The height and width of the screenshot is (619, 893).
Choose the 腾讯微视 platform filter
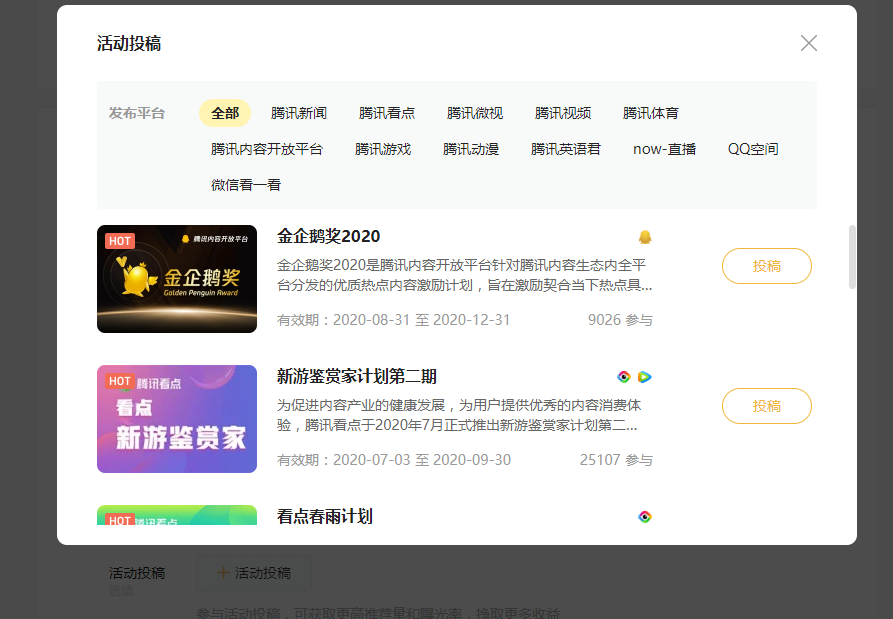click(x=475, y=113)
